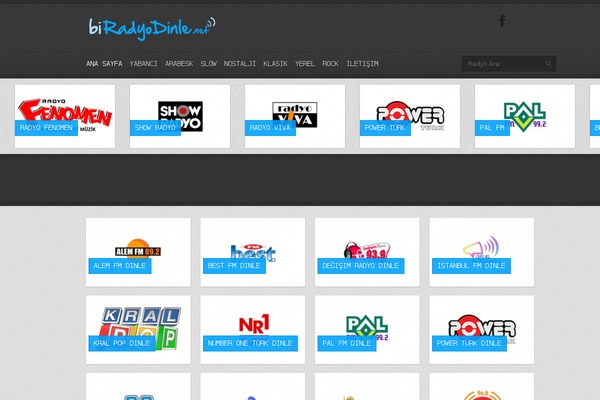
Task: Select the Nostalji menu category
Action: 240,64
